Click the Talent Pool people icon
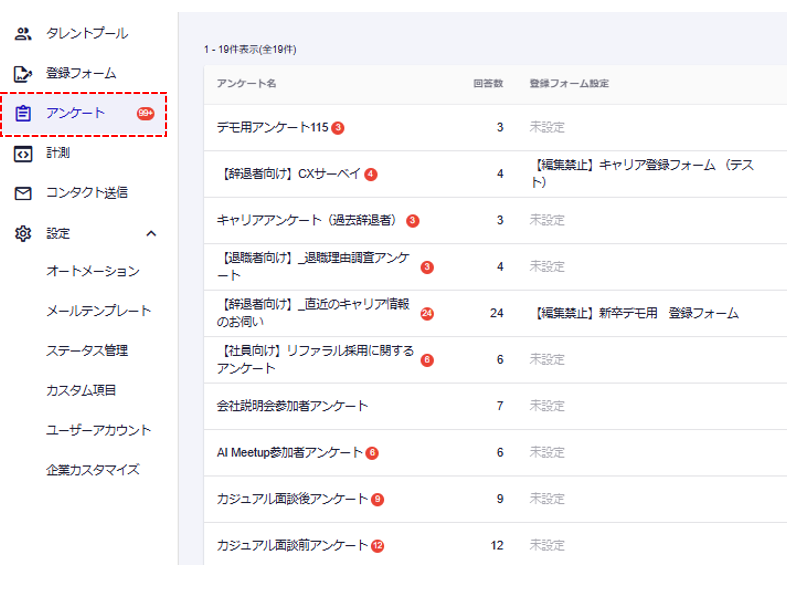Image resolution: width=787 pixels, height=589 pixels. pyautogui.click(x=23, y=33)
